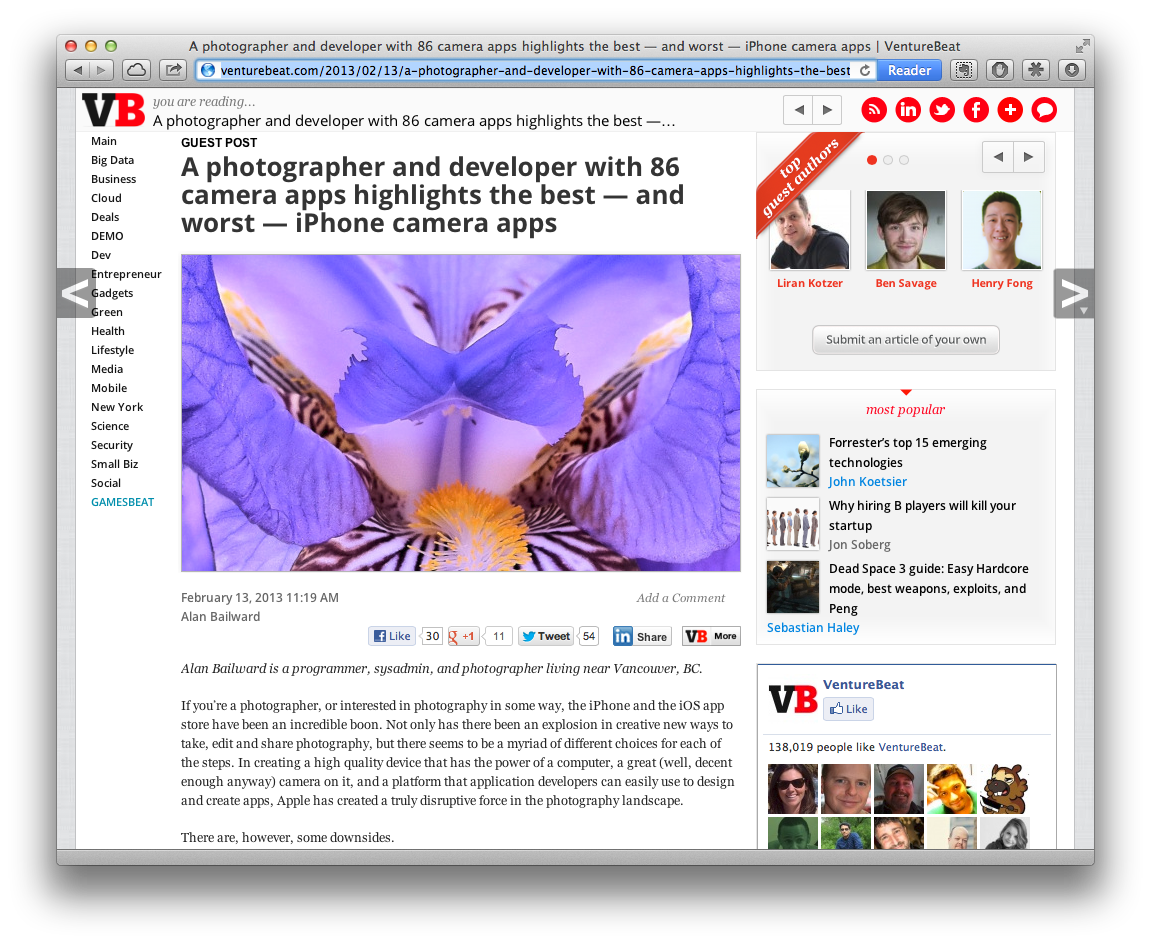The height and width of the screenshot is (944, 1151).
Task: Click the Tweet button
Action: tap(546, 636)
